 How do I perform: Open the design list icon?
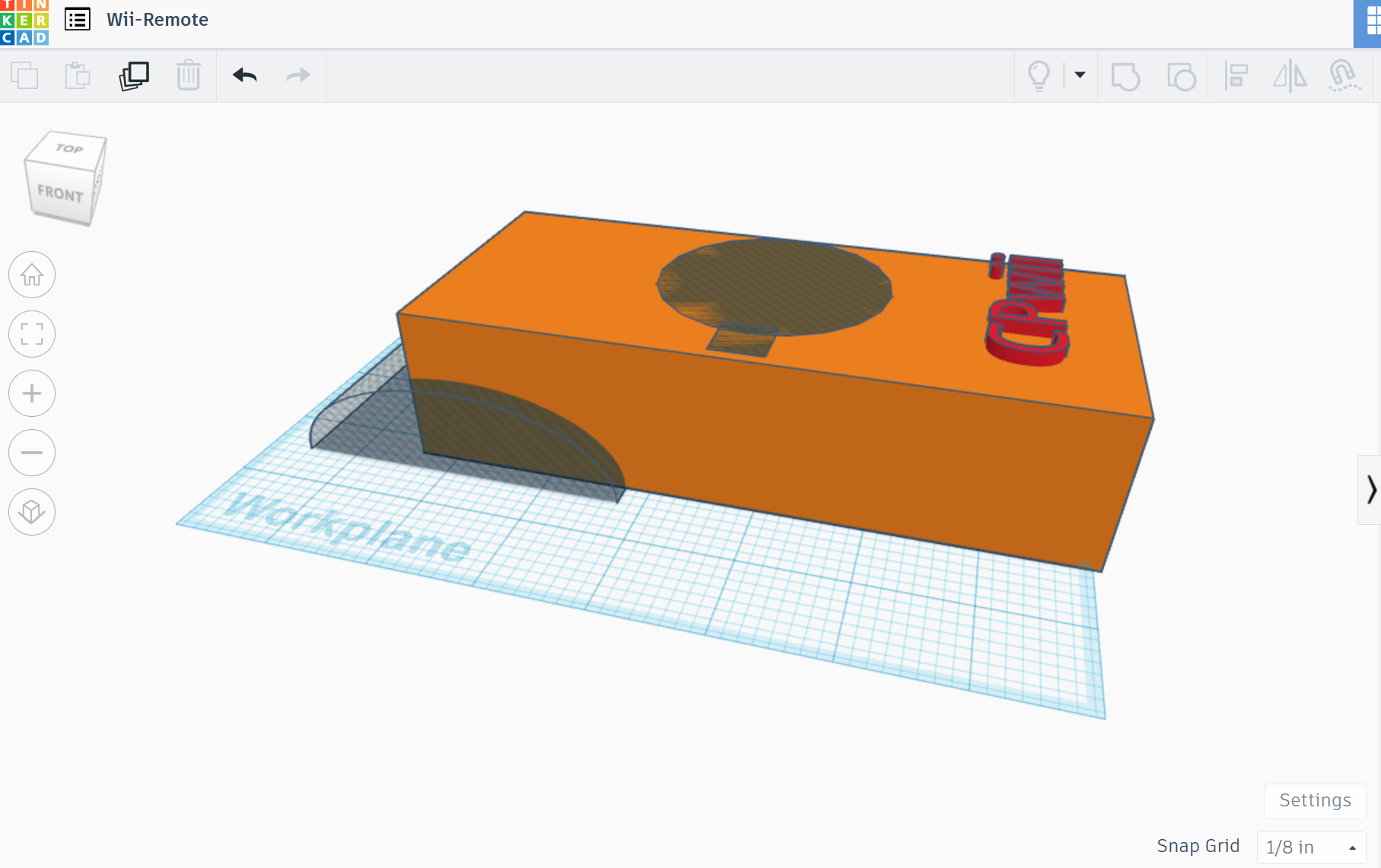(x=78, y=19)
